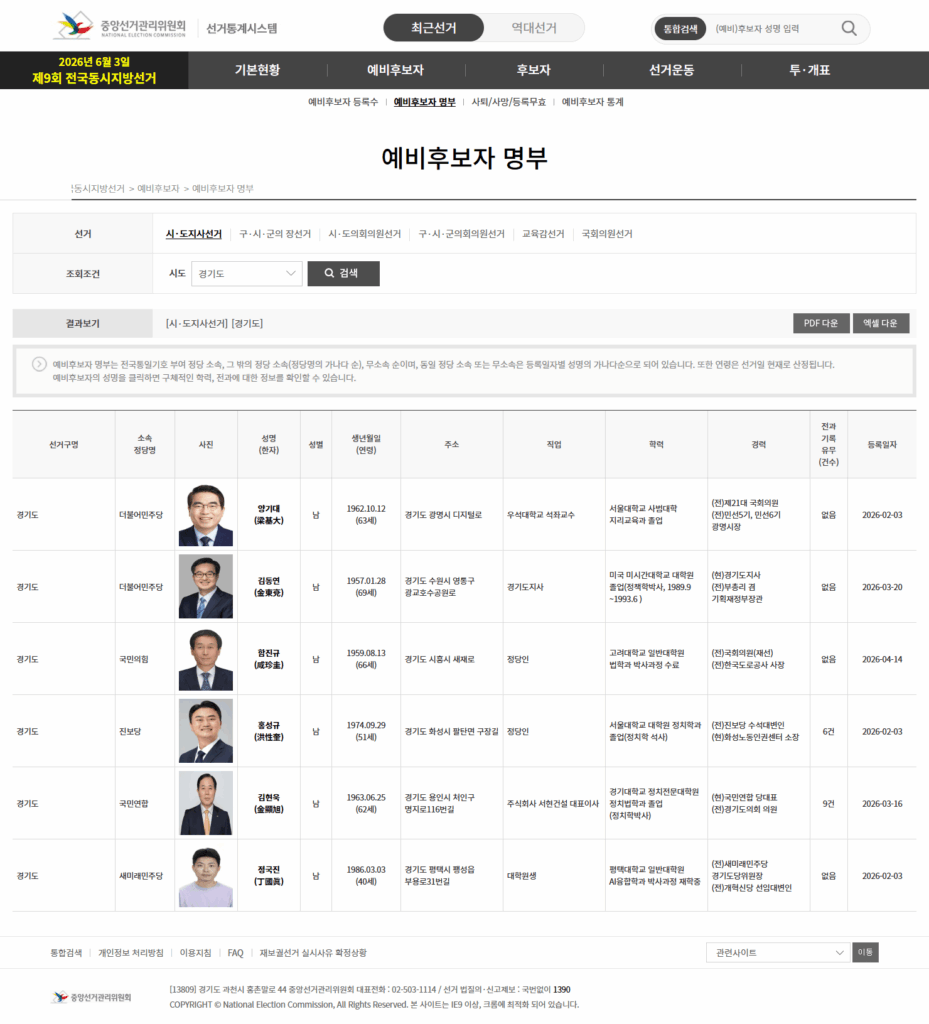Download results via 엑셀 다운 button

tap(880, 323)
